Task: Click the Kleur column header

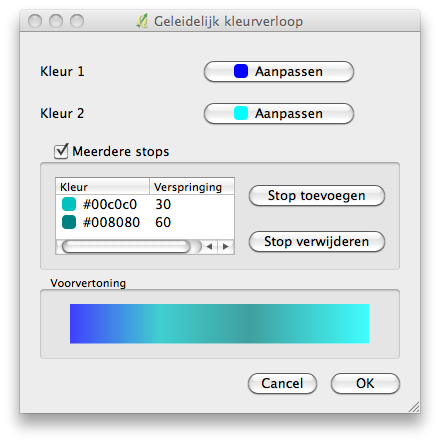Action: [102, 187]
